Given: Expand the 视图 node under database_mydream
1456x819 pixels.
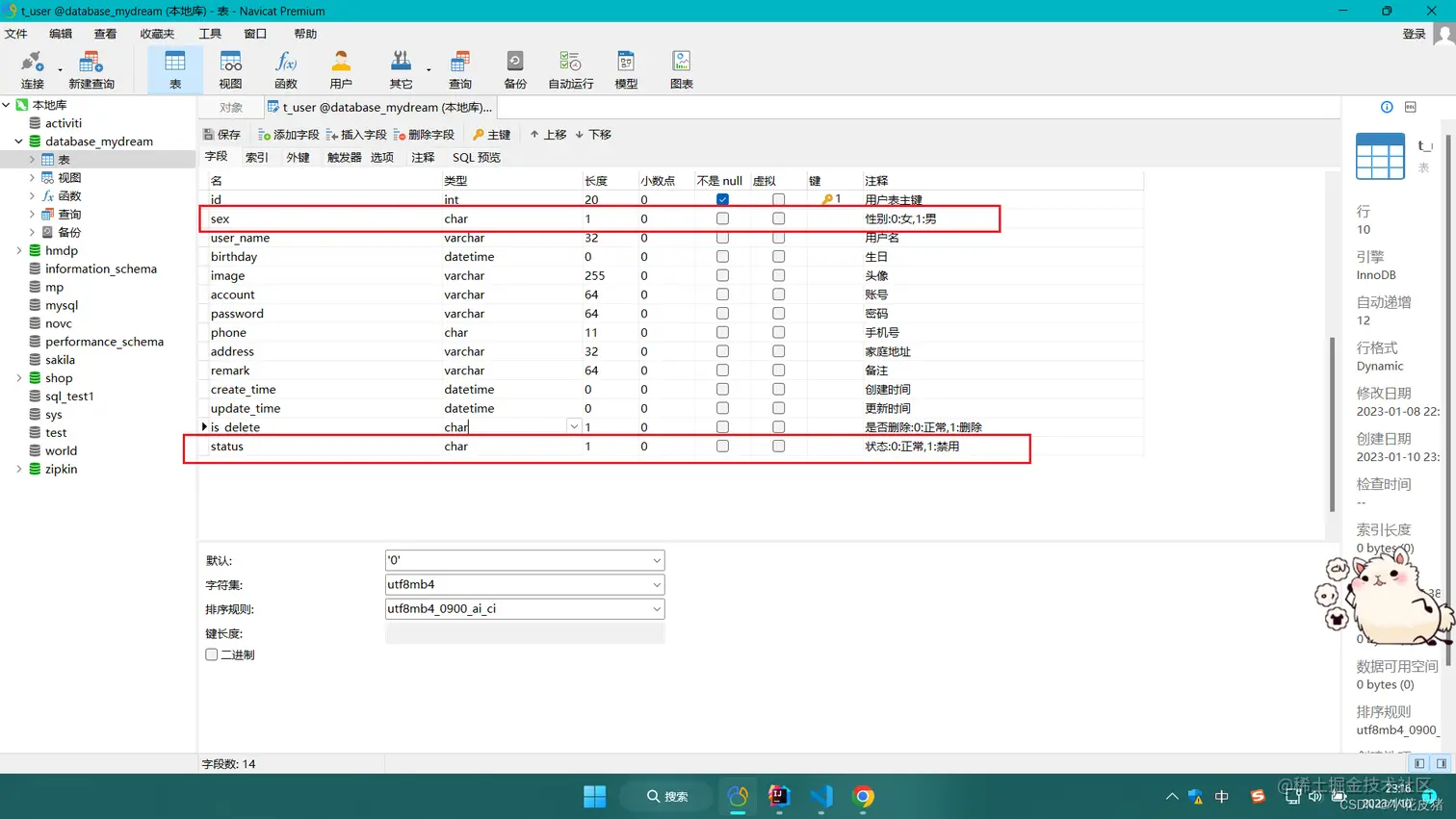Looking at the screenshot, I should pos(32,178).
